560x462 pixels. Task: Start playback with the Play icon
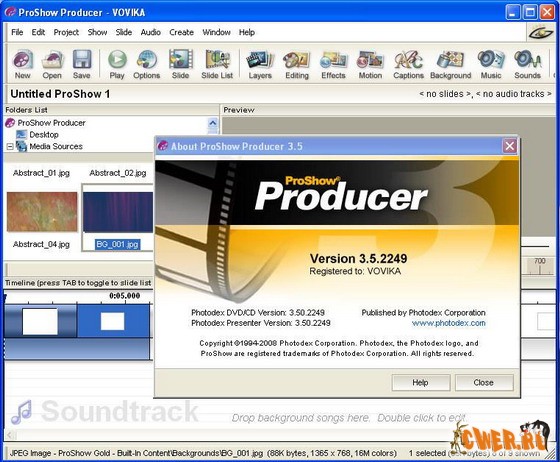point(117,64)
